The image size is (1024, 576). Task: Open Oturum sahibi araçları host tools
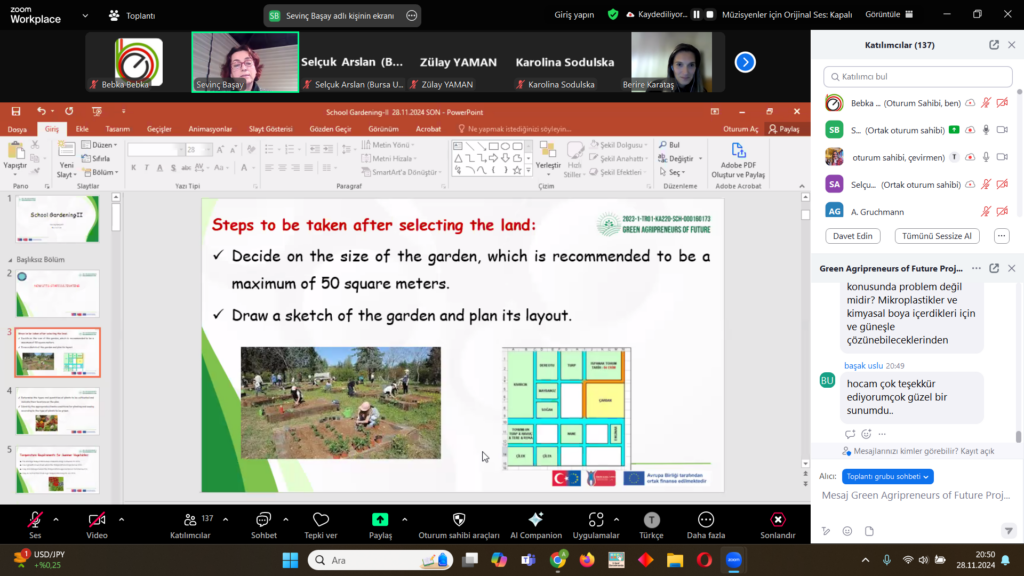coord(458,519)
